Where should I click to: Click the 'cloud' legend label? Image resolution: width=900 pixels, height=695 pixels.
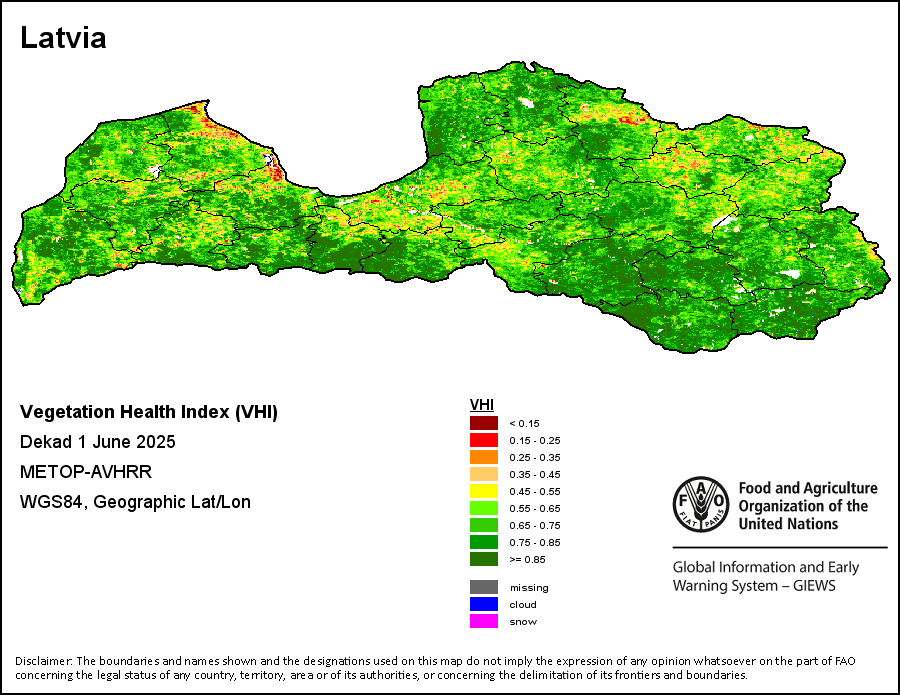pos(523,604)
